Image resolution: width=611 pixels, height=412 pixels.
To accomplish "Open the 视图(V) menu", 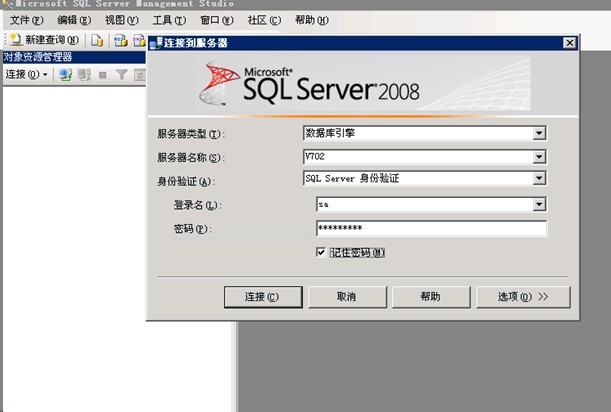I will point(121,20).
